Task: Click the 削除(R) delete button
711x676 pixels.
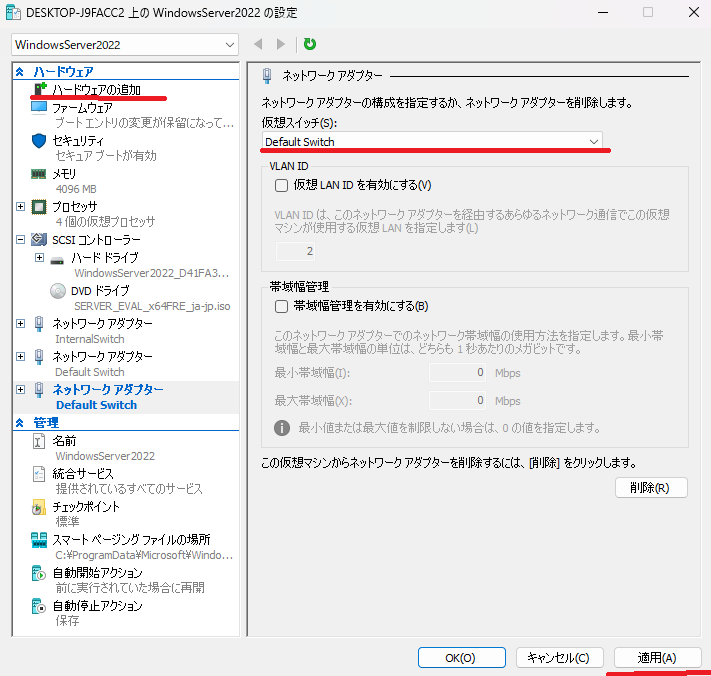Action: 651,487
